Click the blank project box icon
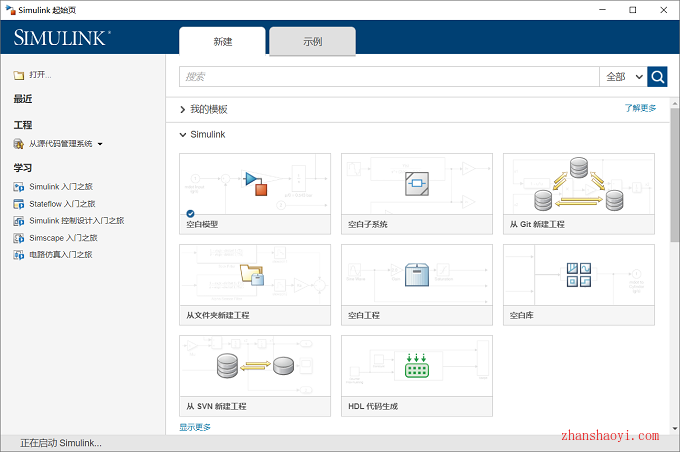Image resolution: width=680 pixels, height=452 pixels. tap(417, 275)
